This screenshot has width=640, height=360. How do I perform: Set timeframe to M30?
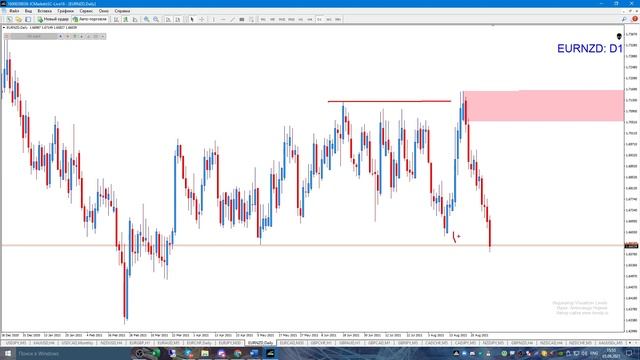click(x=291, y=19)
